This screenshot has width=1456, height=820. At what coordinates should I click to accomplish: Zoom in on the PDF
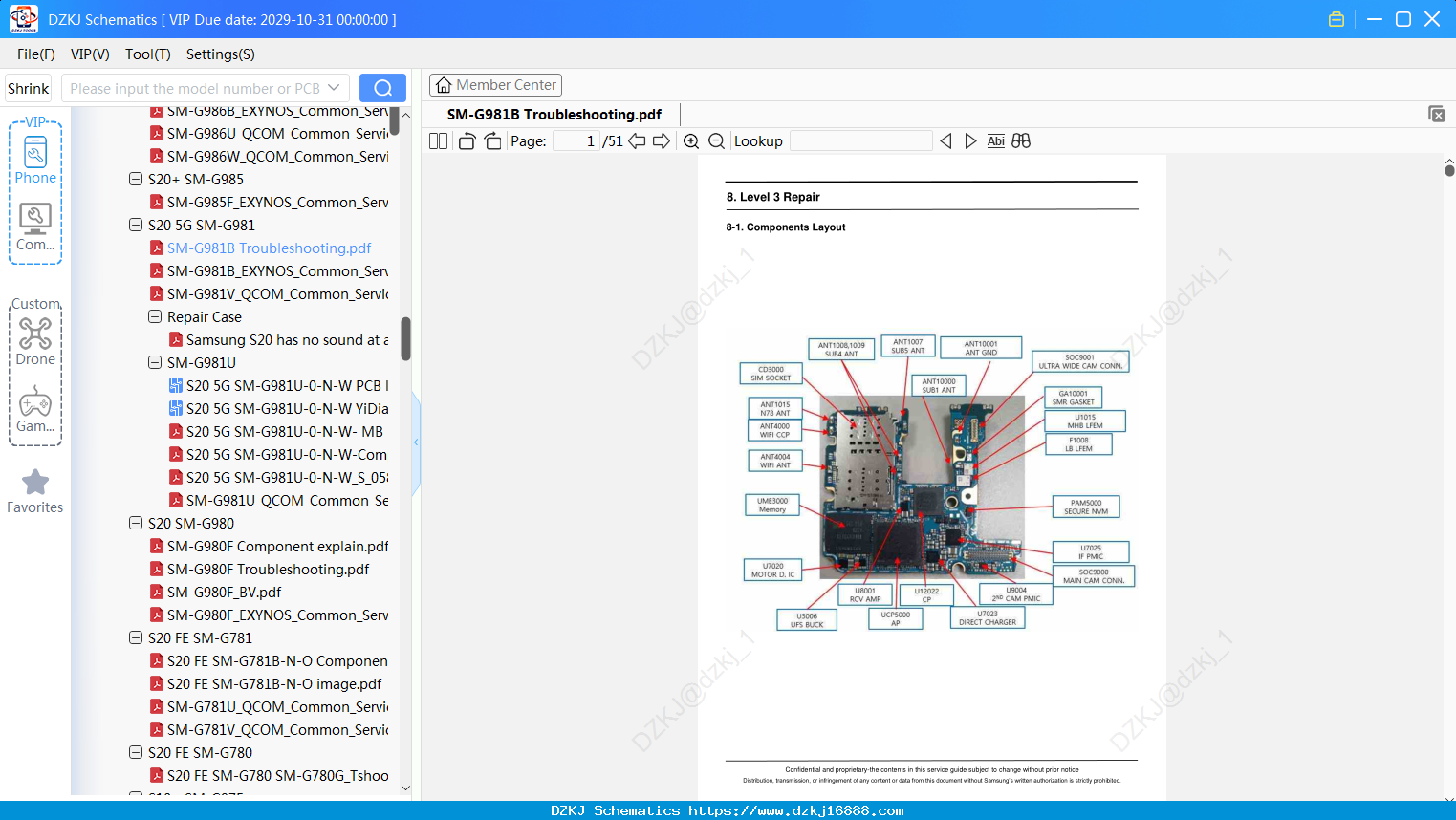pyautogui.click(x=691, y=141)
